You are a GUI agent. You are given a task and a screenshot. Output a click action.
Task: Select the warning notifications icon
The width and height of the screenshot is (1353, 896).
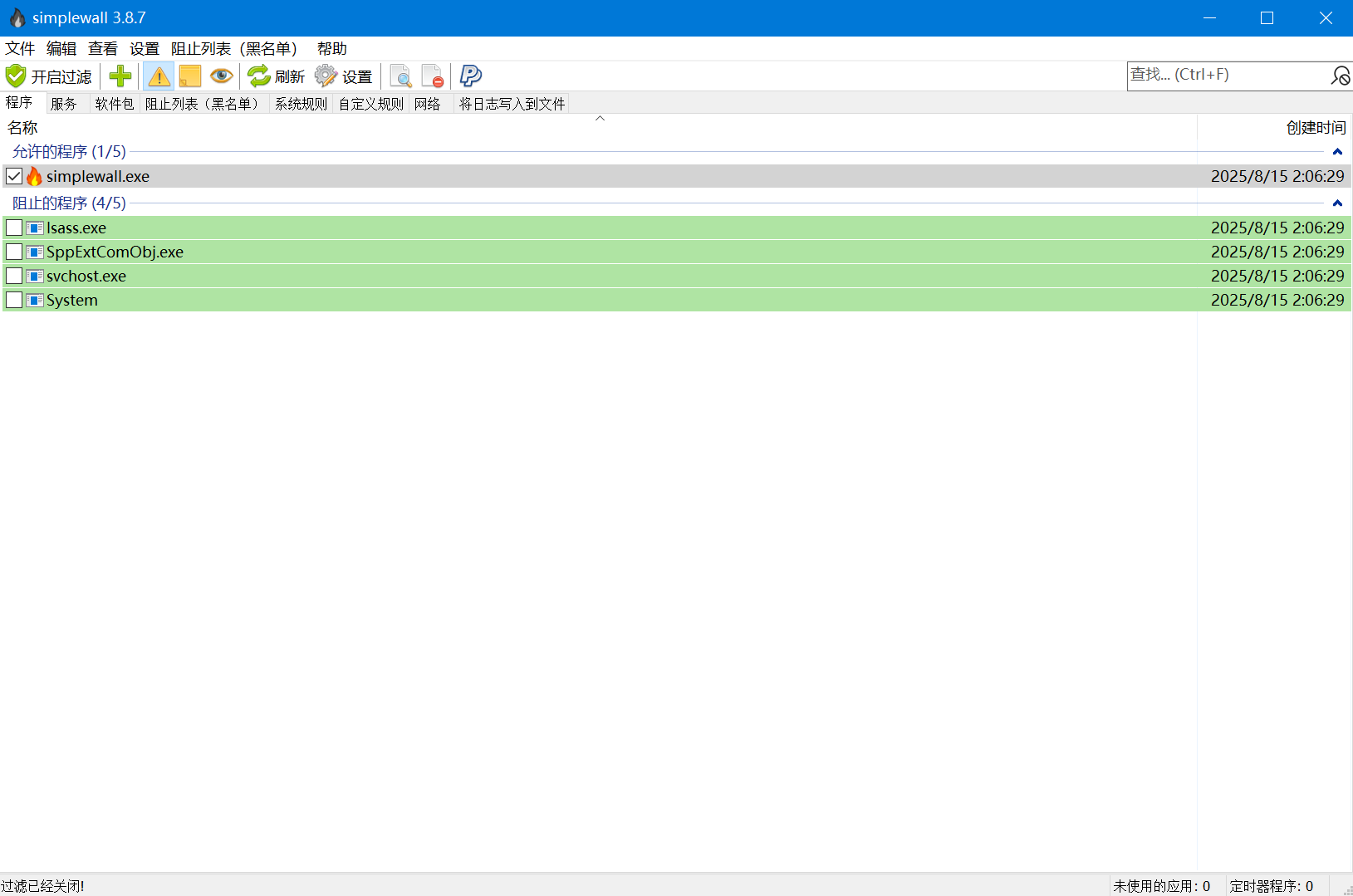click(158, 76)
